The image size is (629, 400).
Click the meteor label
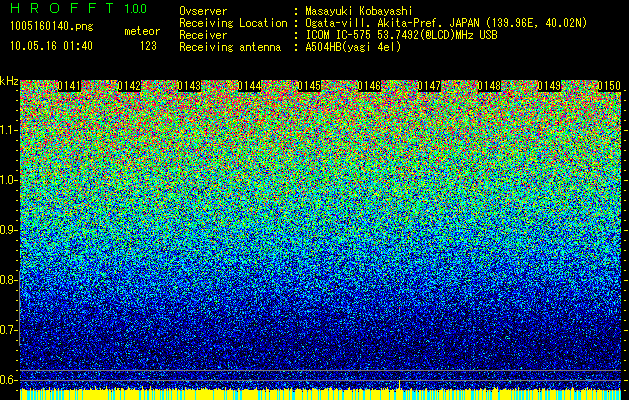pos(142,32)
